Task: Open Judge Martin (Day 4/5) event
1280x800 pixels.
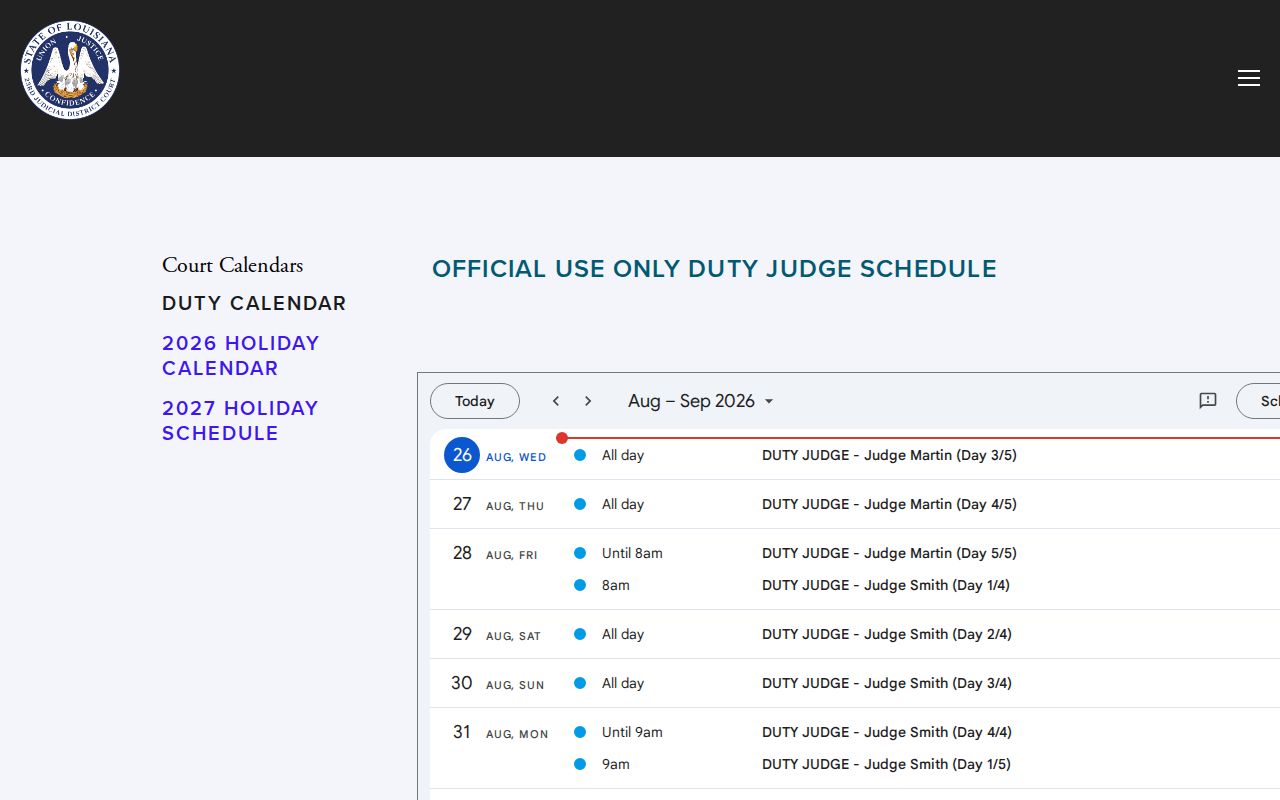Action: [889, 504]
